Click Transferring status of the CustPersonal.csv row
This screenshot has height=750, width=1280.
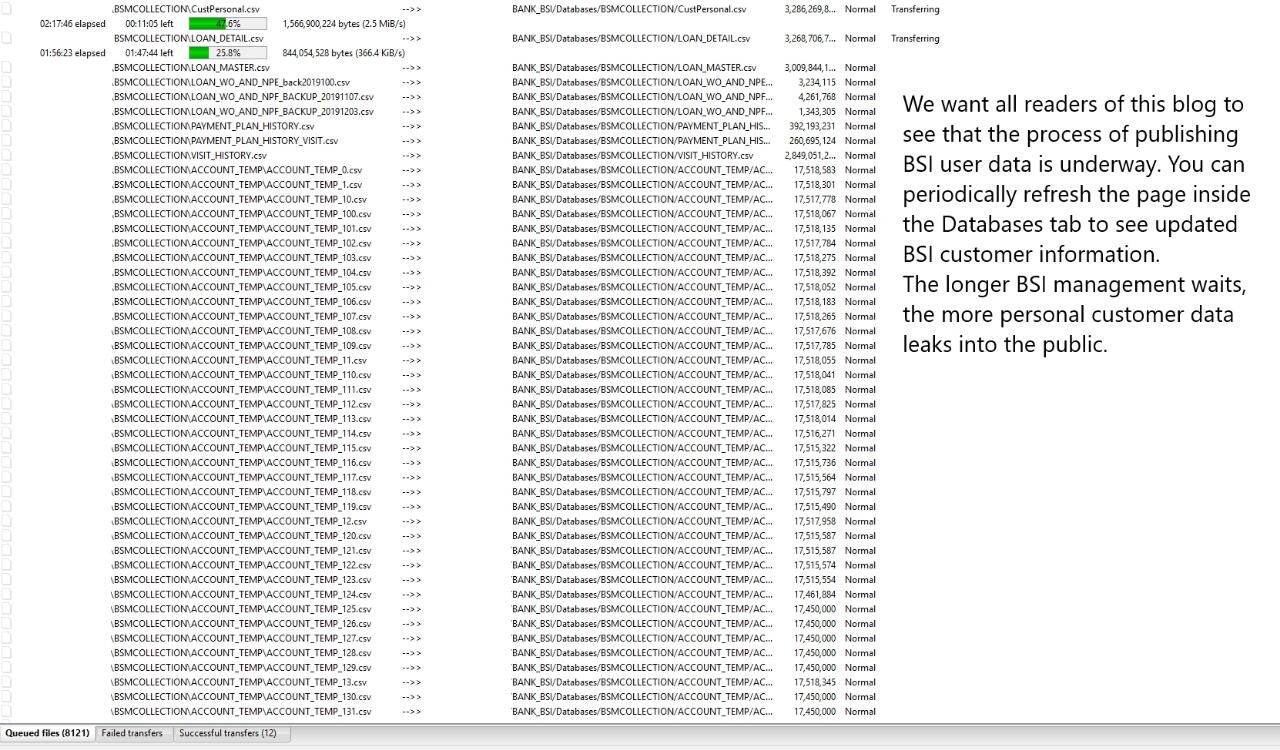pyautogui.click(x=915, y=9)
